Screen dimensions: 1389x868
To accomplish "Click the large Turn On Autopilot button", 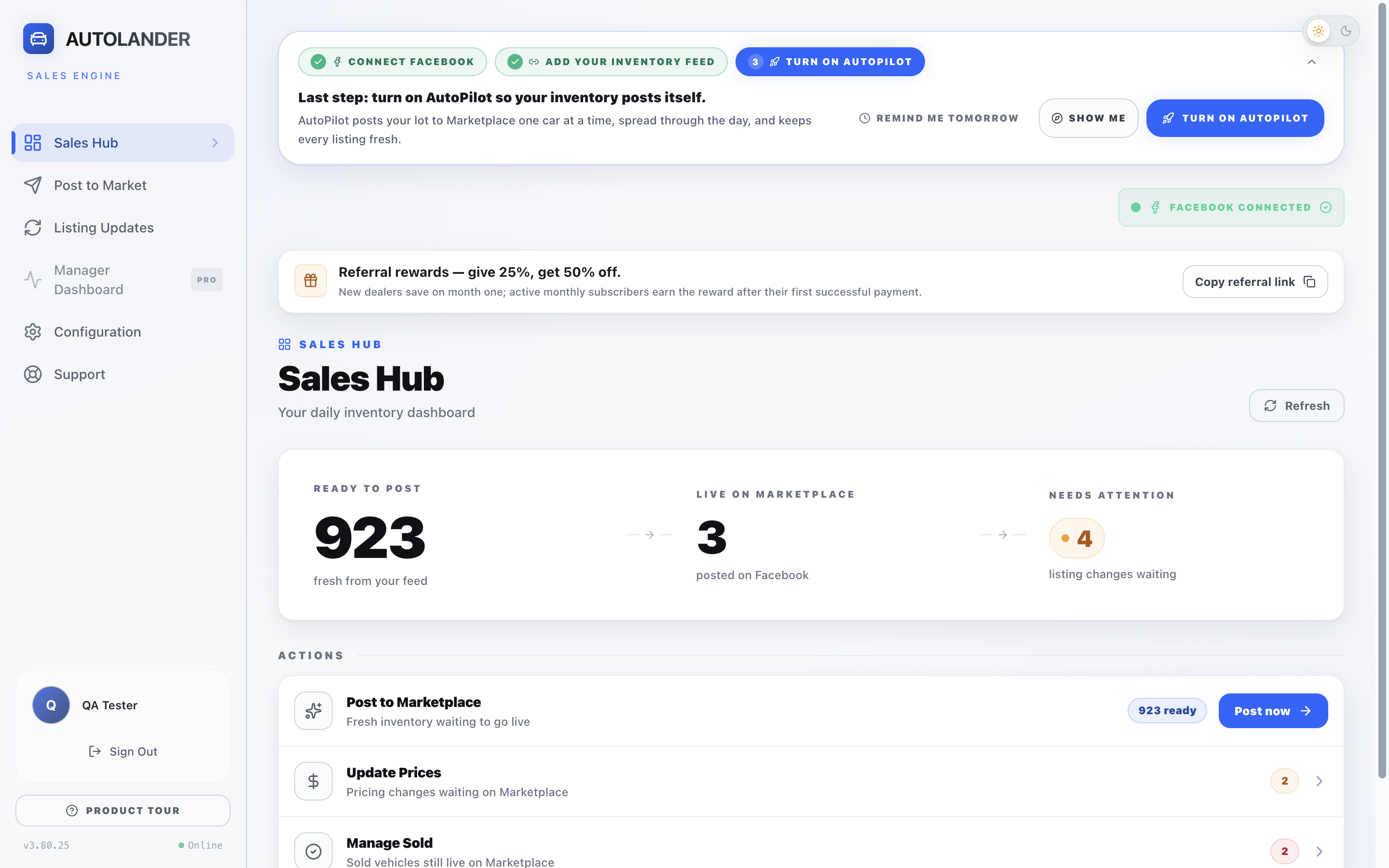I will [x=1235, y=118].
